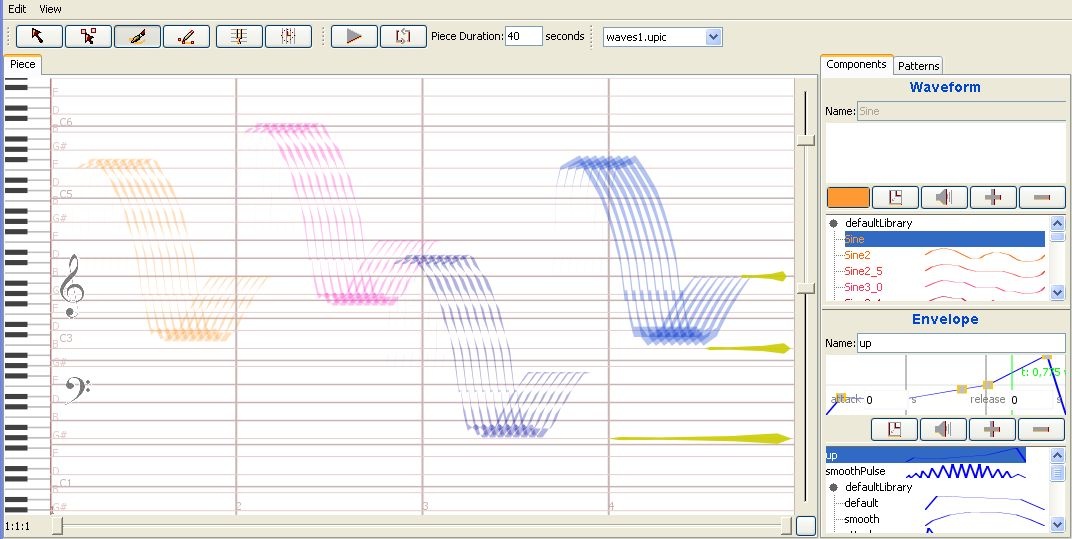Click the Envelope speaker preview button
Viewport: 1072px width, 539px height.
[x=944, y=430]
